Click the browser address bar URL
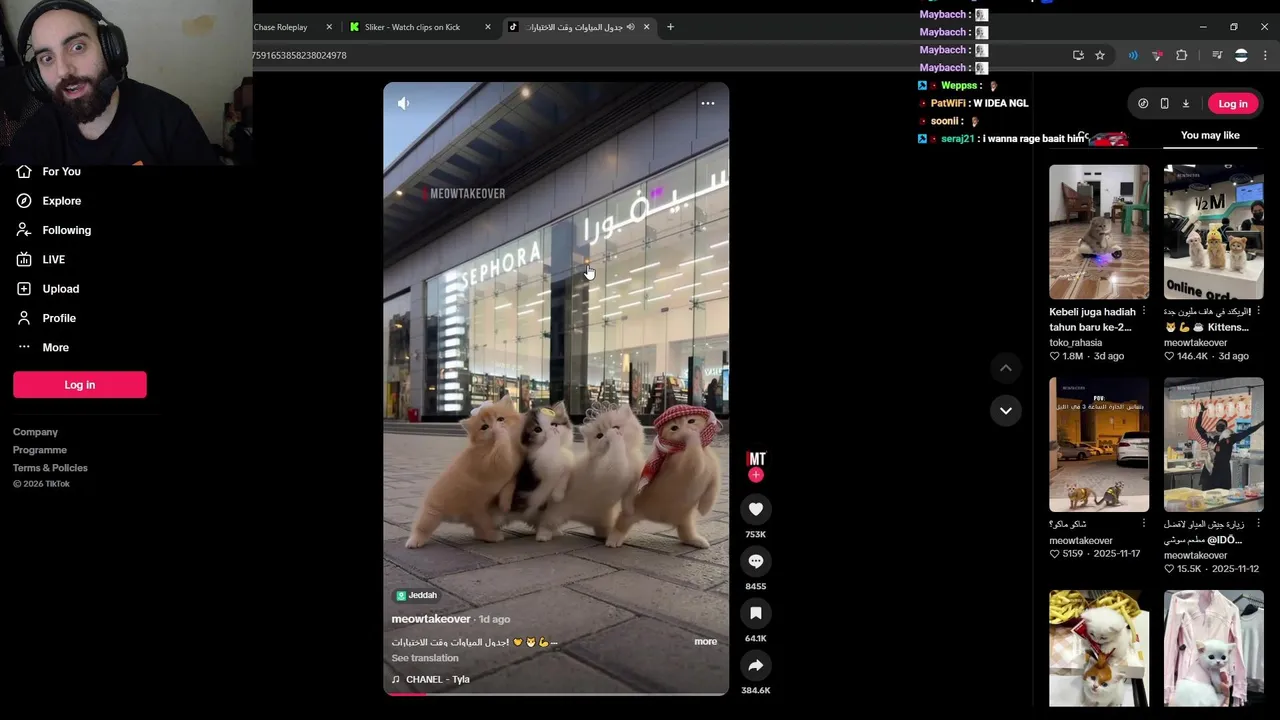1280x720 pixels. 299,55
